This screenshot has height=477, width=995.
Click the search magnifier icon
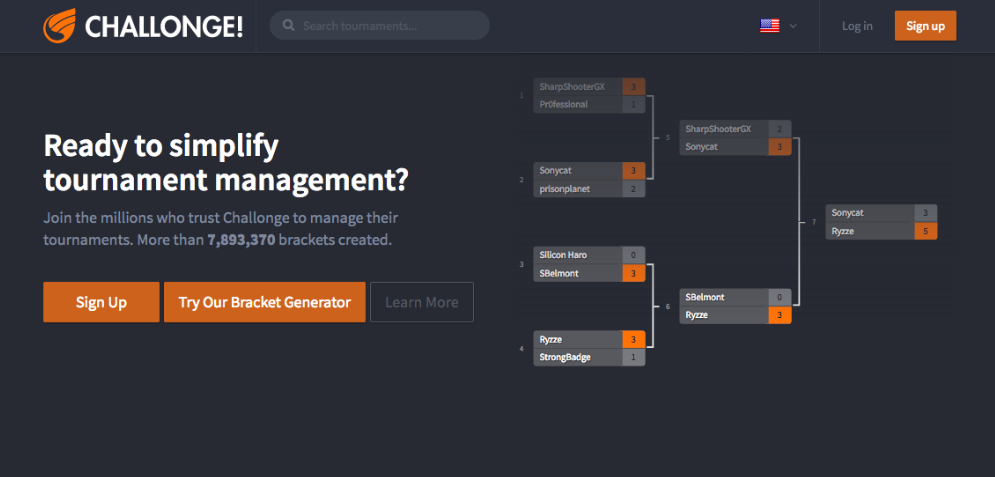(x=289, y=26)
